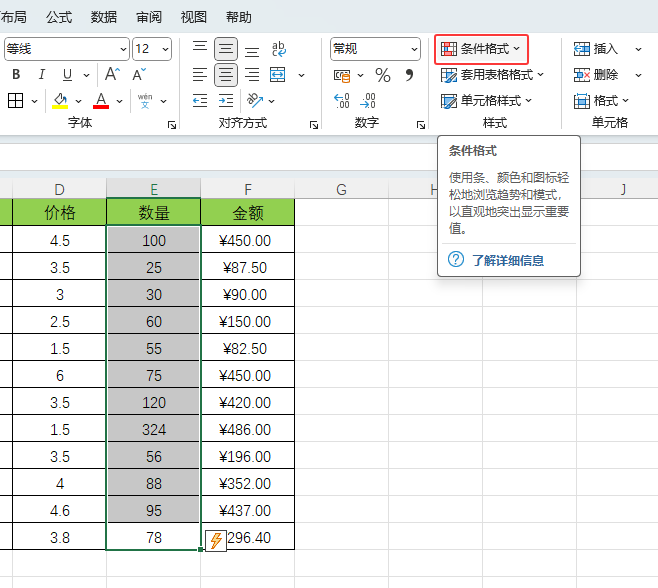This screenshot has height=588, width=658.
Task: Toggle bold formatting
Action: coord(16,75)
